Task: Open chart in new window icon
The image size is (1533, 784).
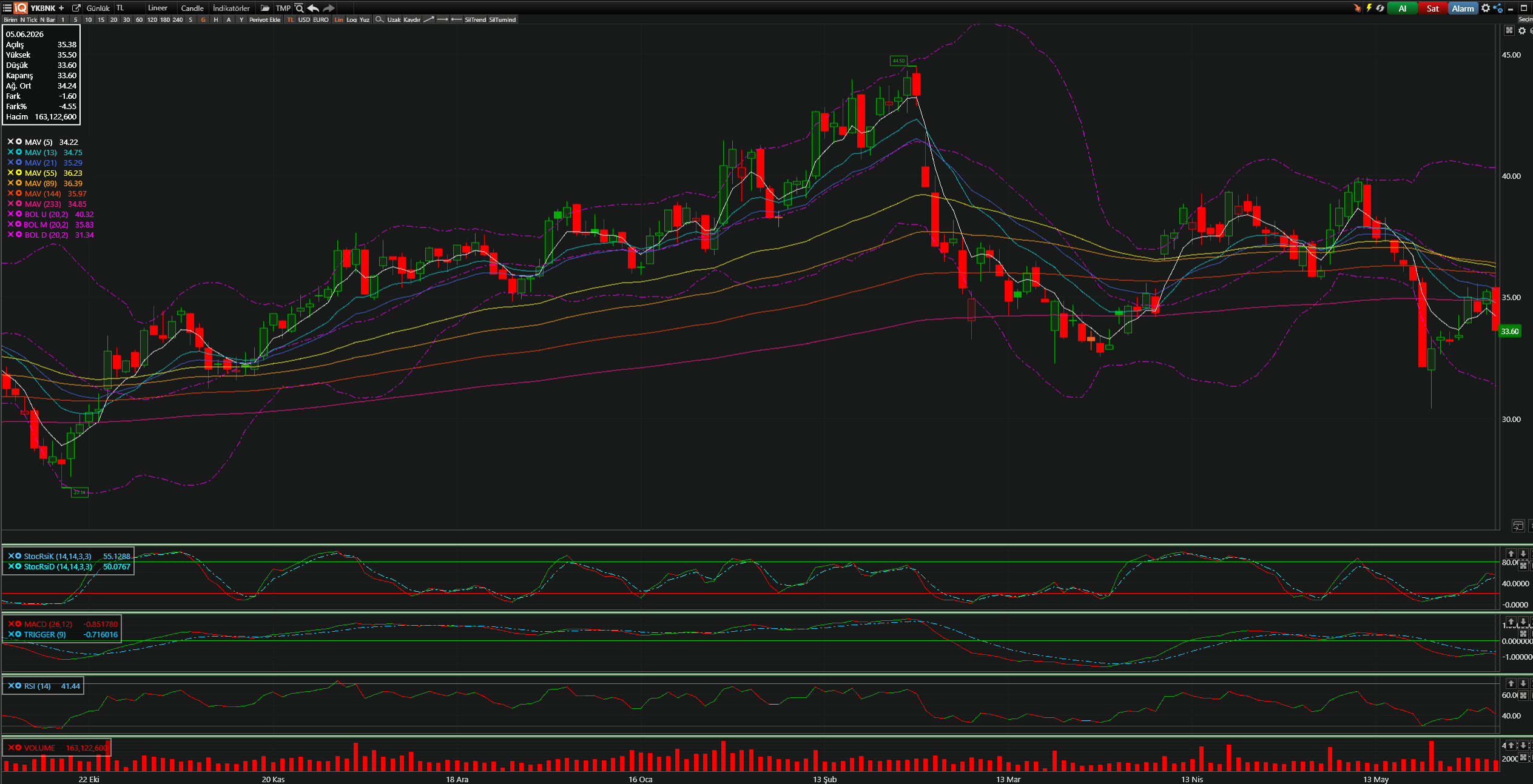Action: pyautogui.click(x=76, y=8)
